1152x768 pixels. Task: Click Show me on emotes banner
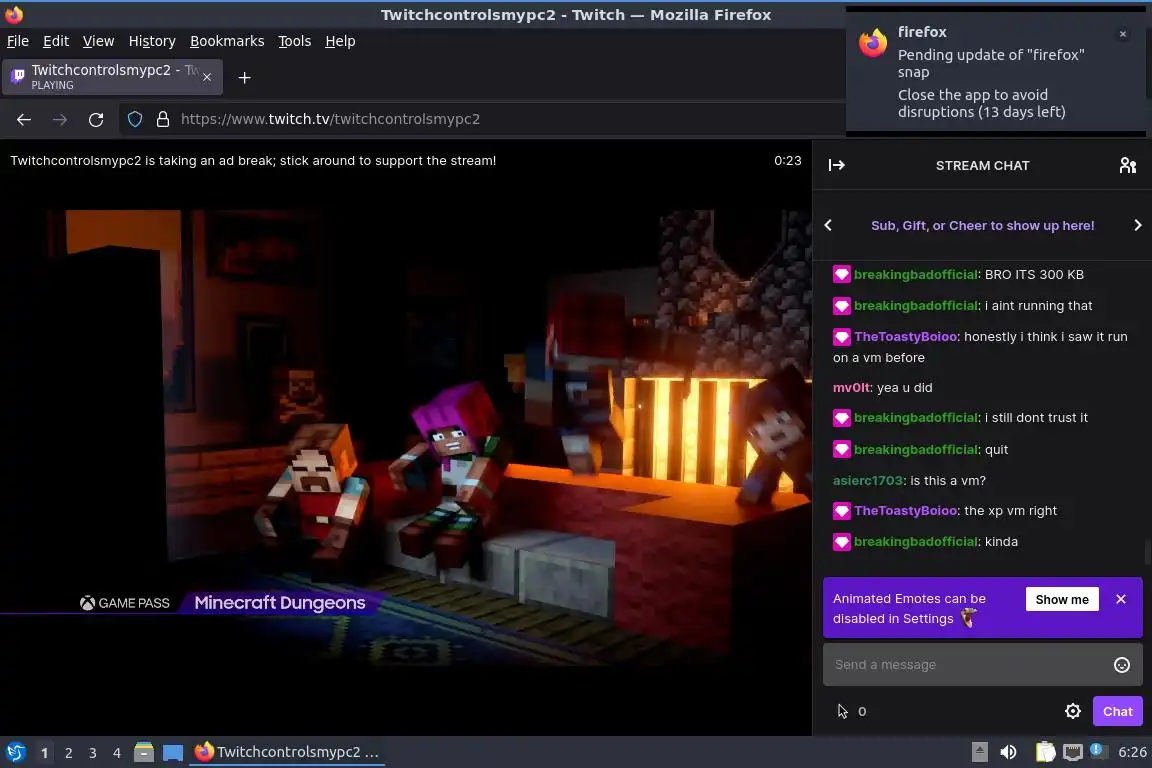point(1062,599)
